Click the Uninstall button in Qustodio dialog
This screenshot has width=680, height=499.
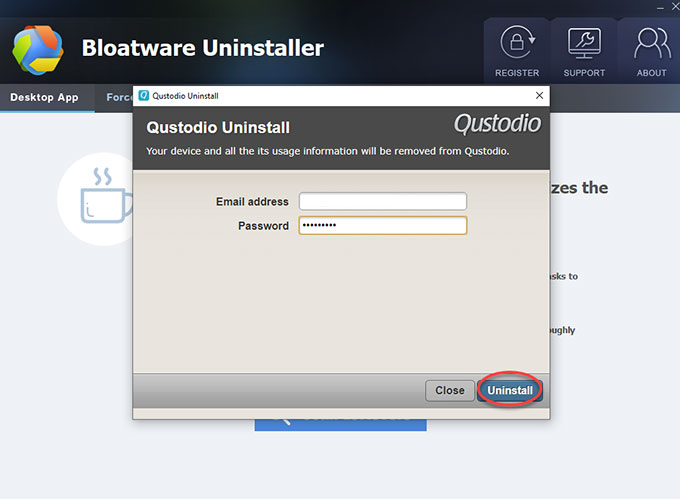click(510, 390)
